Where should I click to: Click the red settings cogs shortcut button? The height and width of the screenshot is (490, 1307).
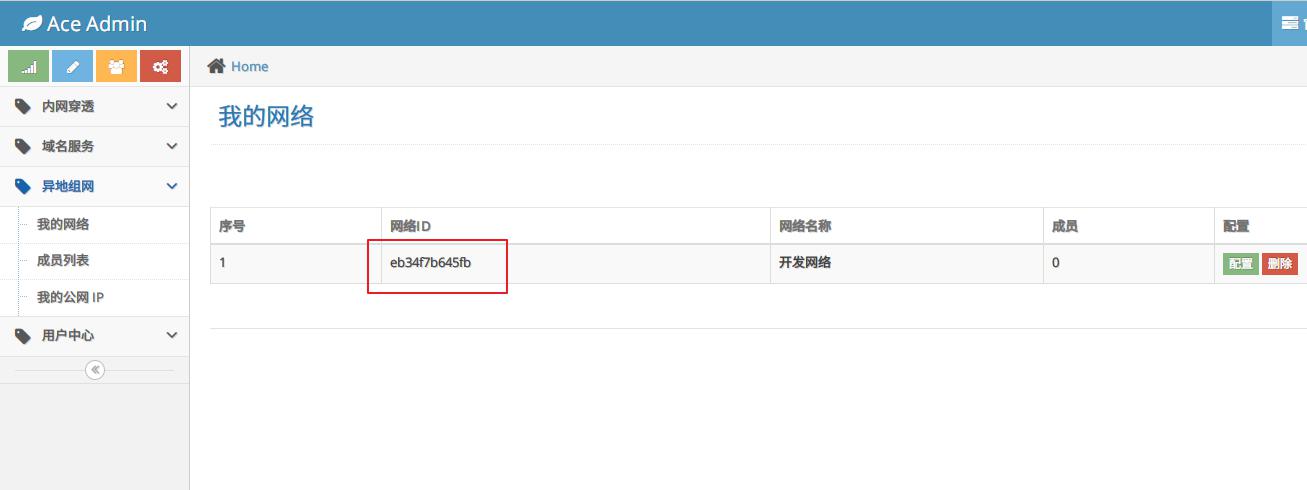tap(160, 67)
